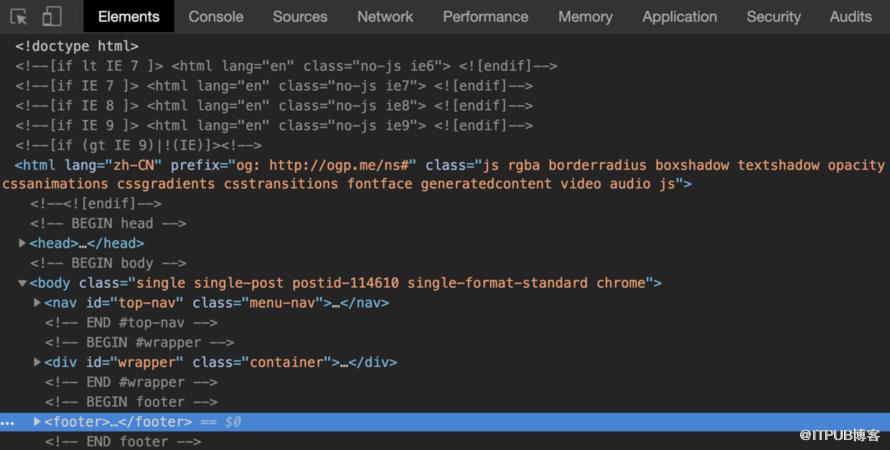
Task: Open the Security tab
Action: point(774,16)
